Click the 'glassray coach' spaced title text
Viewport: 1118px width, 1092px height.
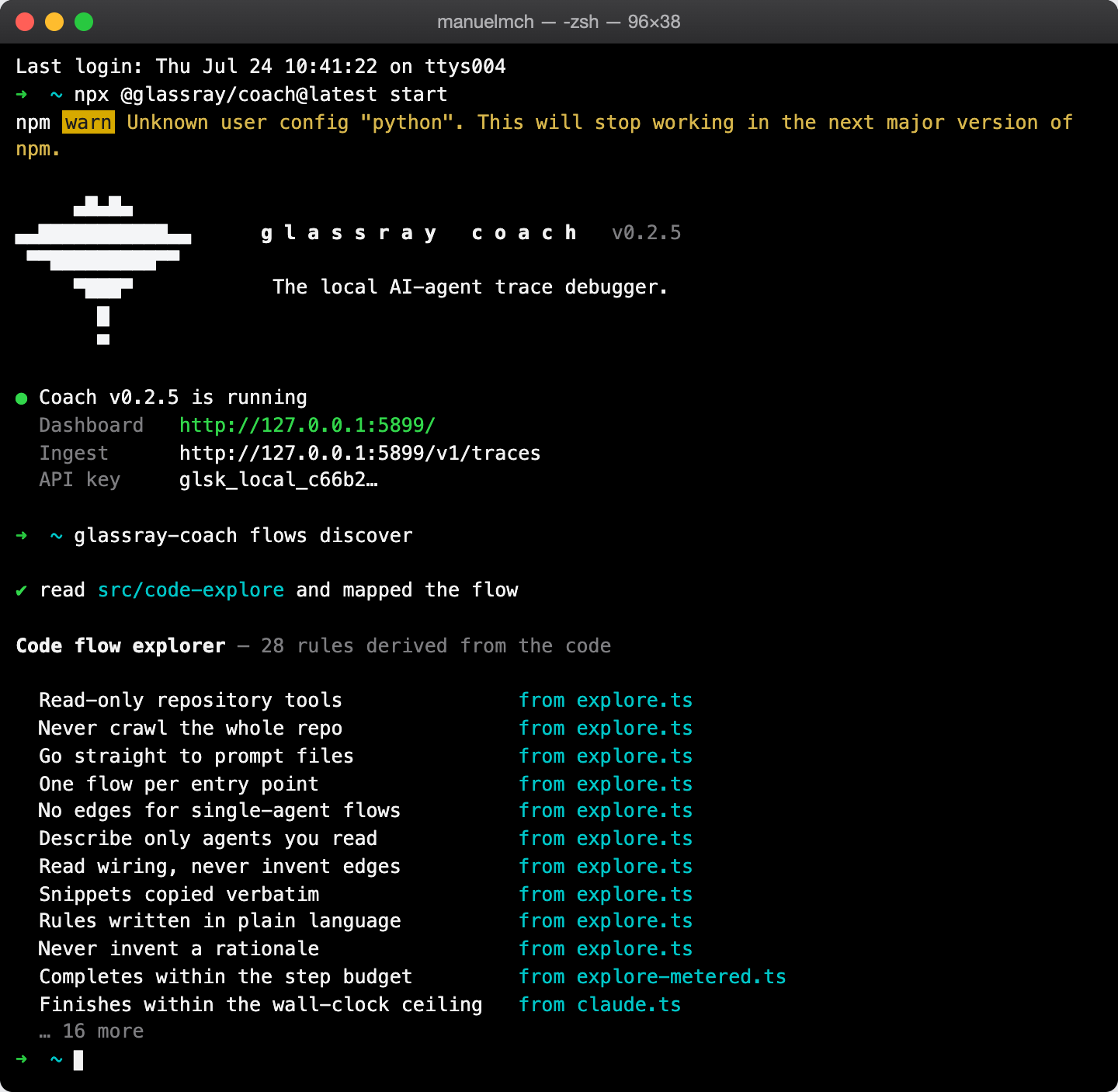click(419, 233)
